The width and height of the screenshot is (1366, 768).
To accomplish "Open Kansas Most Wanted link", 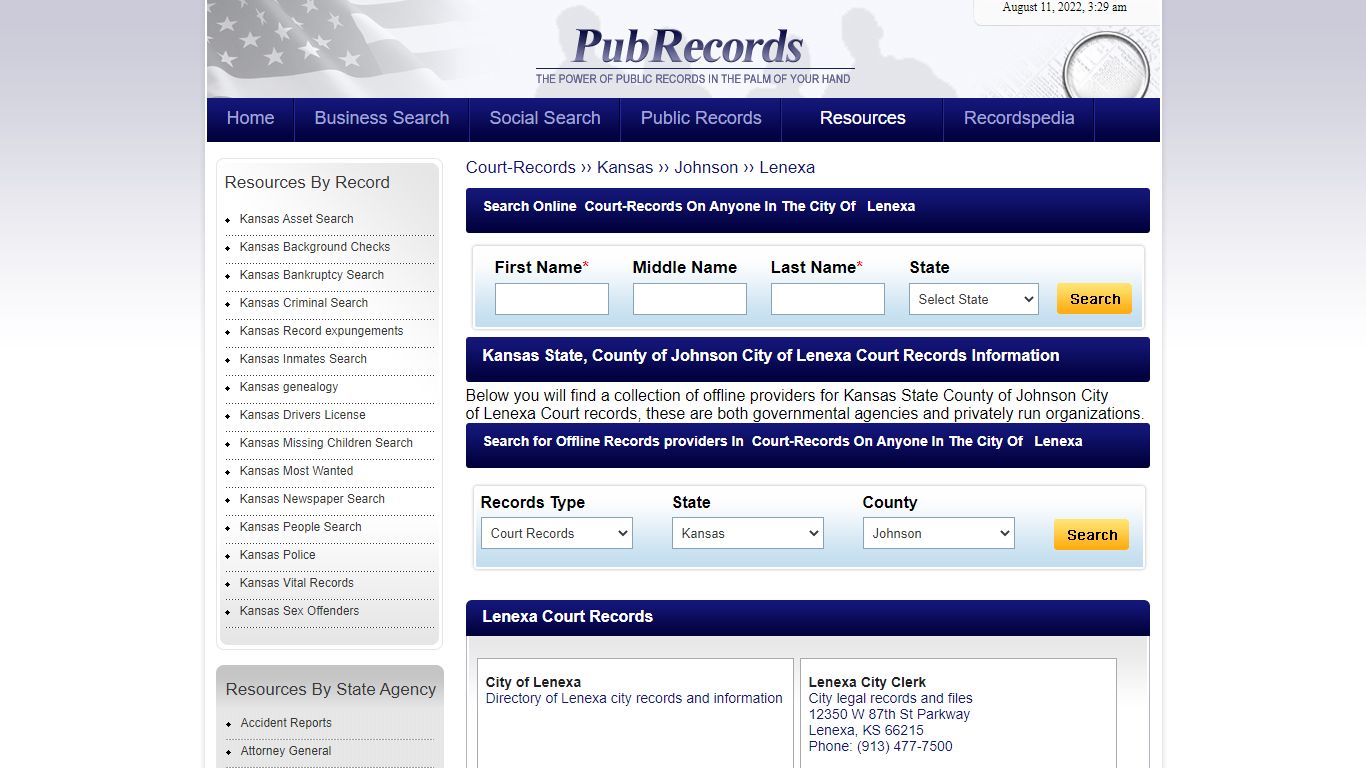I will pyautogui.click(x=296, y=471).
